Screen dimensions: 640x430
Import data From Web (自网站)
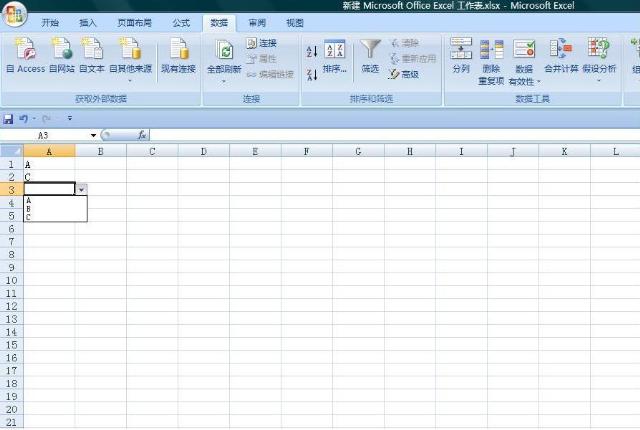pos(62,55)
